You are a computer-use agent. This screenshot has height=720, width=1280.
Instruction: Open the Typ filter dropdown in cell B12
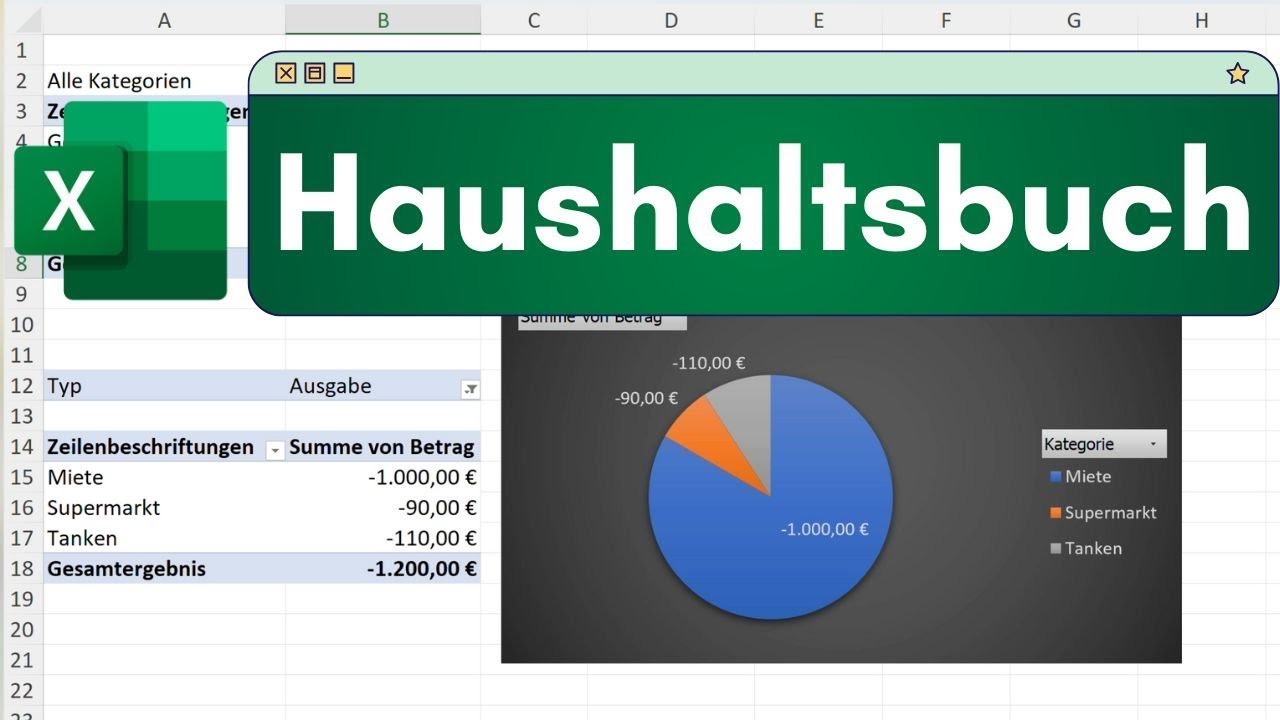(470, 390)
